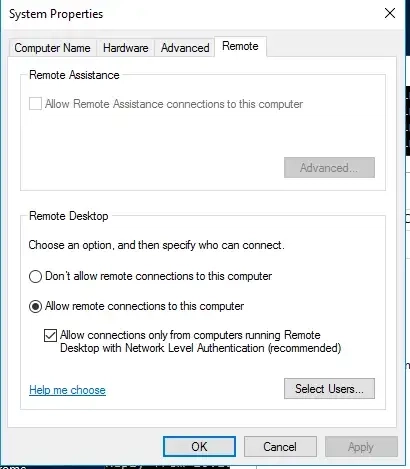
Task: Go to the Advanced tab
Action: (x=185, y=48)
